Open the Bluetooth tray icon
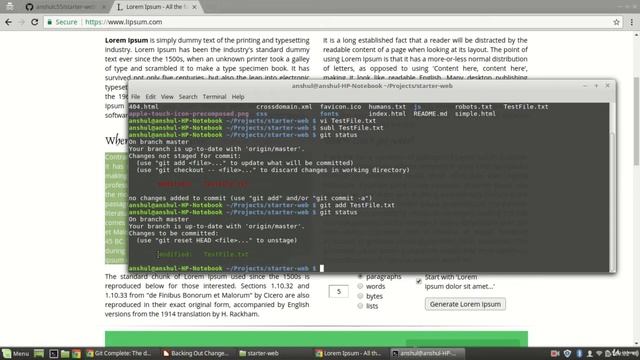640x360 pixels. click(x=579, y=353)
